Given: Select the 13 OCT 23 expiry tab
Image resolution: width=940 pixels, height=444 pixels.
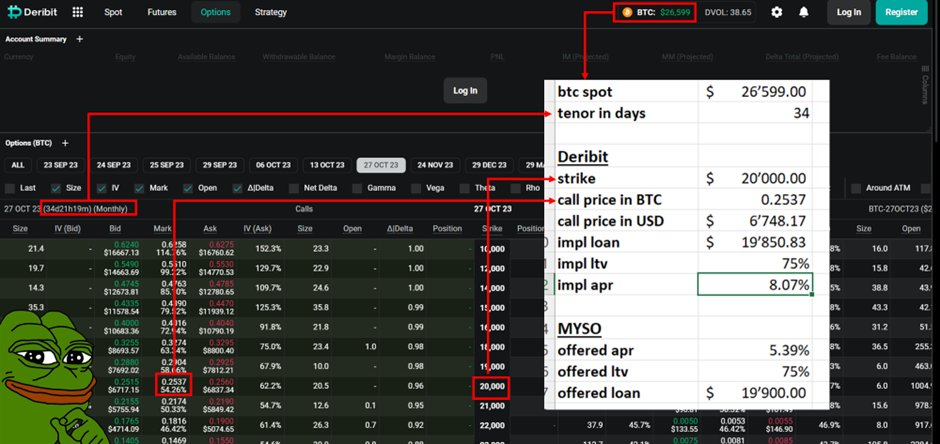Looking at the screenshot, I should click(327, 165).
